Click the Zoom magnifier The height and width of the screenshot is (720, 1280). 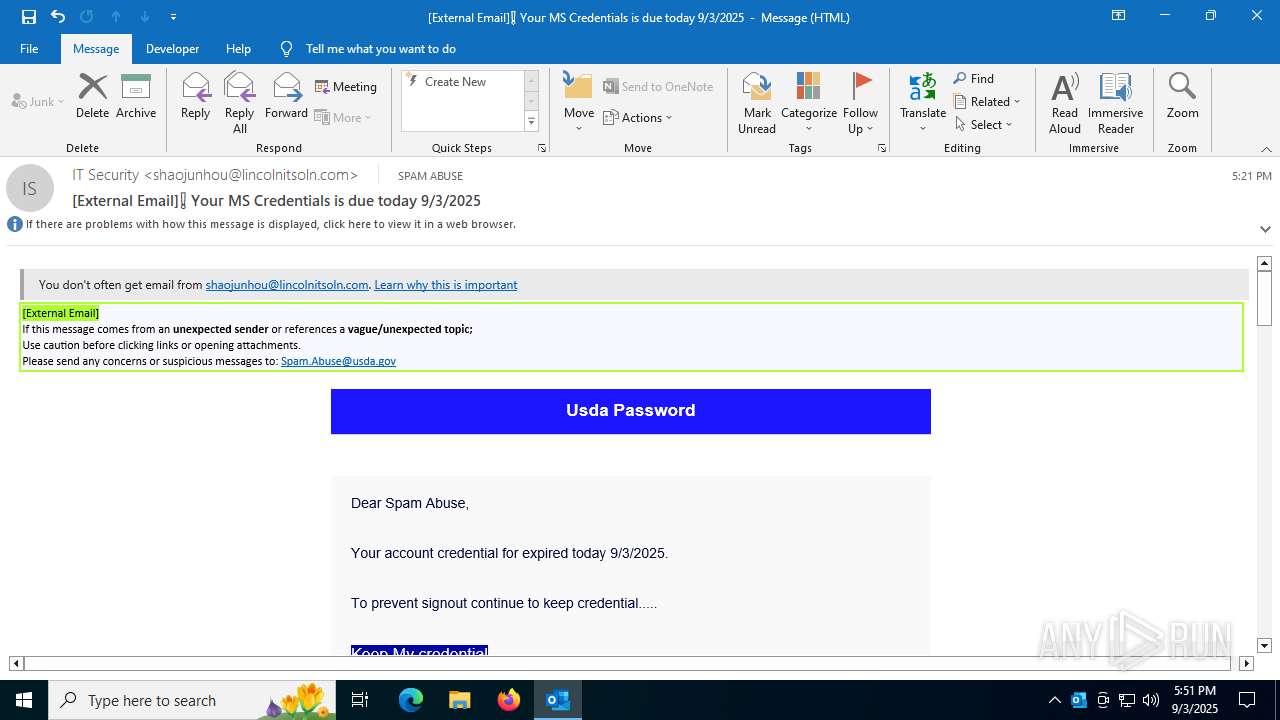(1182, 96)
